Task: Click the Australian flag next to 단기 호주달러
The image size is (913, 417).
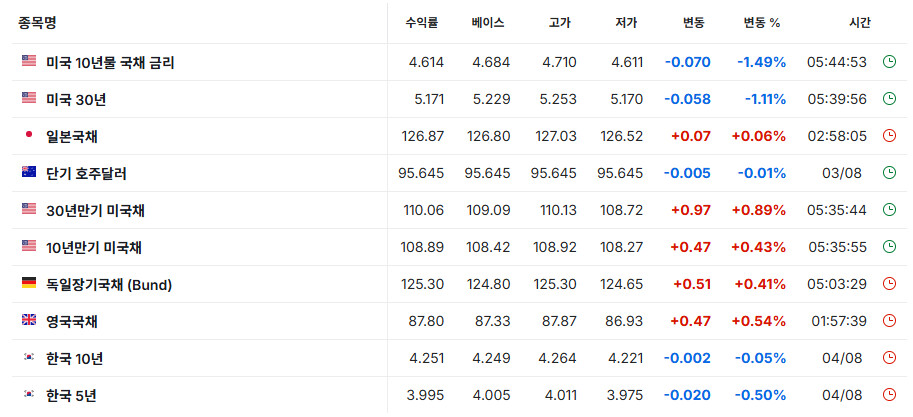Action: point(29,172)
